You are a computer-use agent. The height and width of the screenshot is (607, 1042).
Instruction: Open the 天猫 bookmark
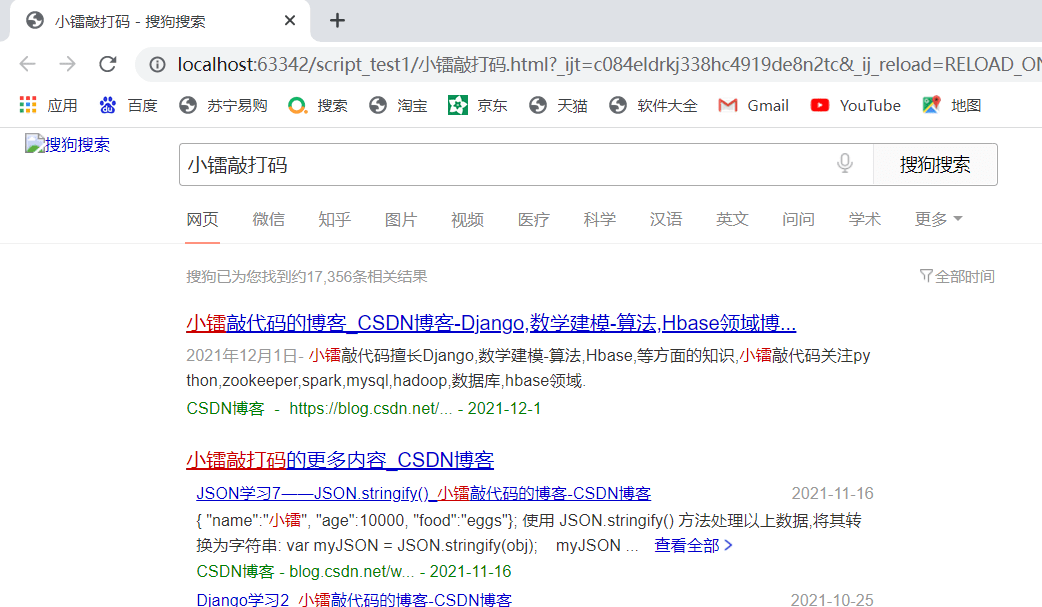(x=558, y=105)
